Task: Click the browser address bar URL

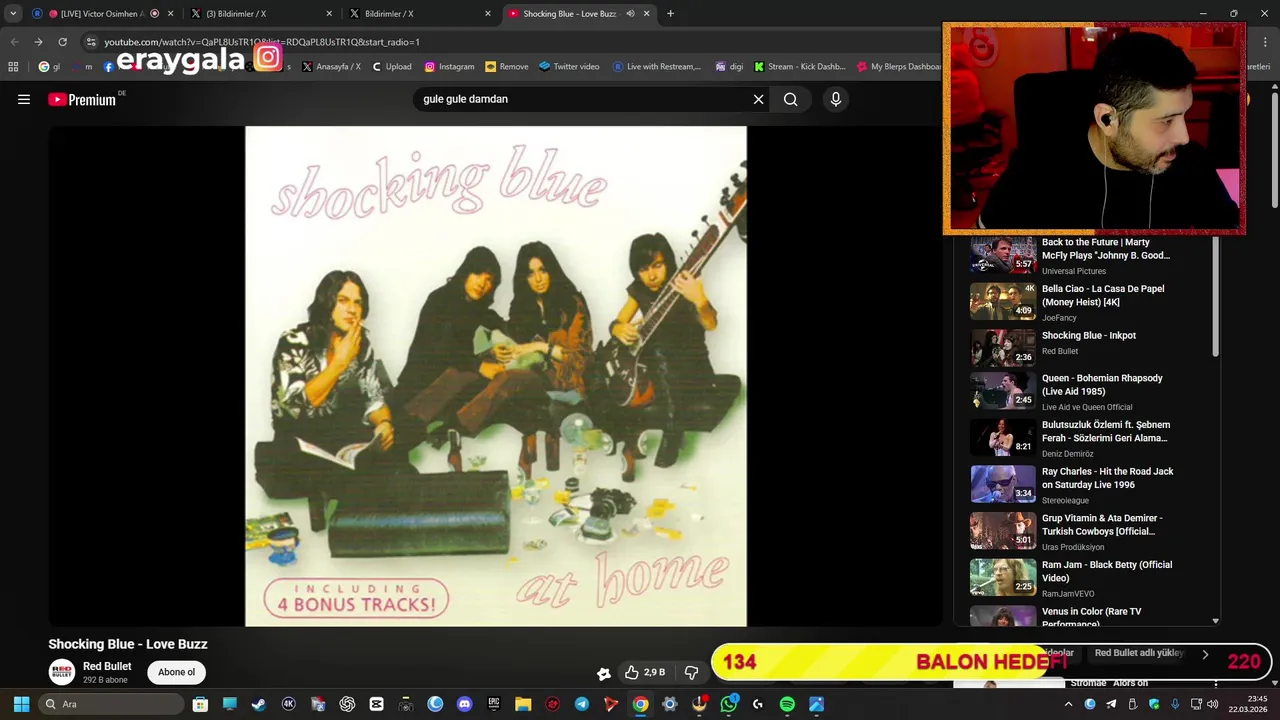Action: [x=262, y=42]
